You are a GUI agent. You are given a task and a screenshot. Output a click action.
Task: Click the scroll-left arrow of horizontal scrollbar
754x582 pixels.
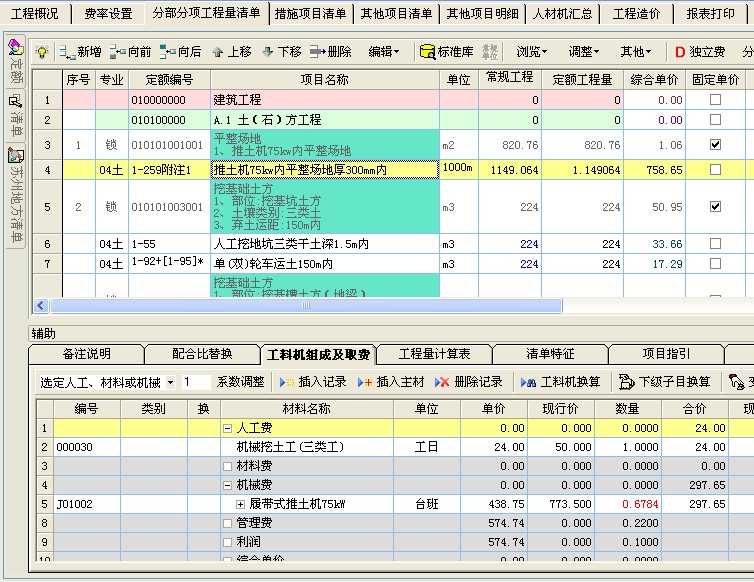click(x=41, y=305)
